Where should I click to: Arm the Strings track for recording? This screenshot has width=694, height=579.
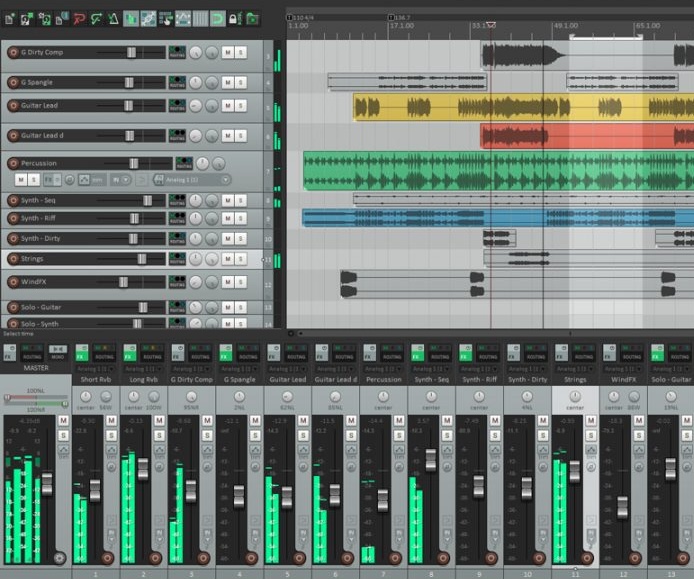13,259
